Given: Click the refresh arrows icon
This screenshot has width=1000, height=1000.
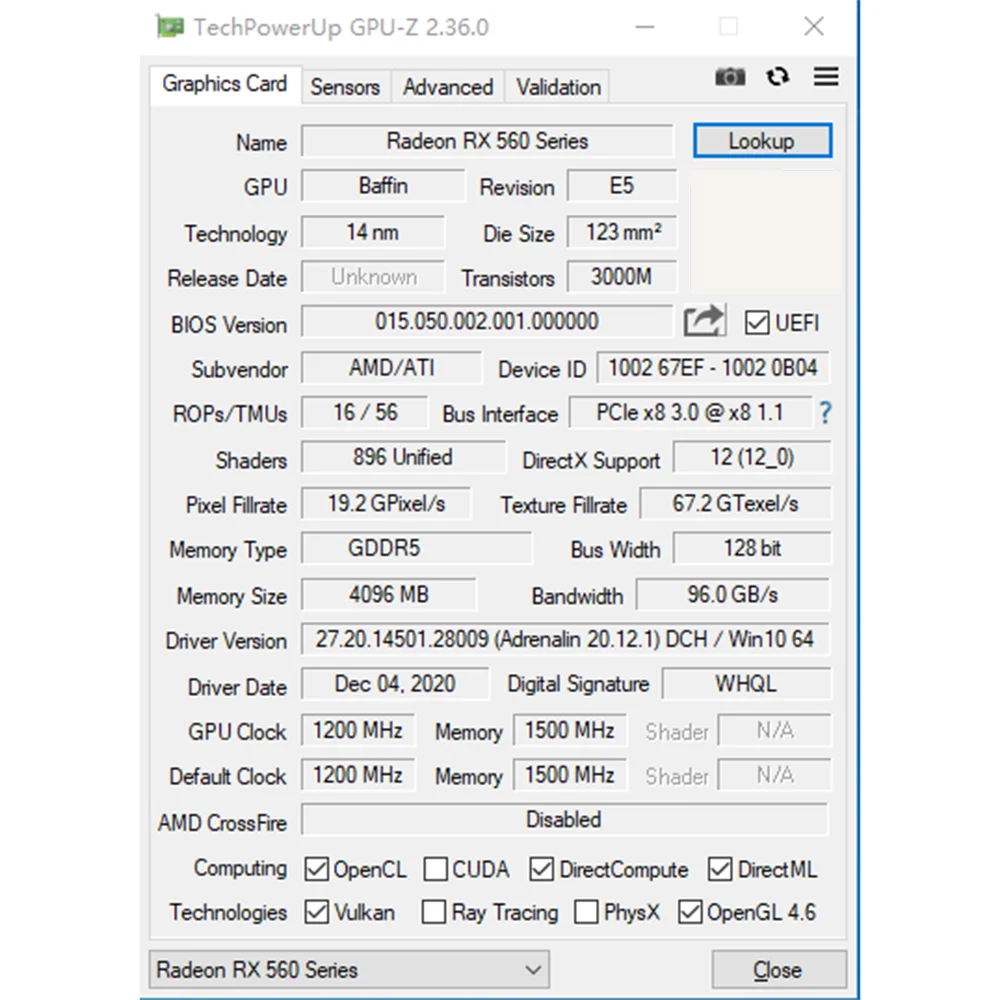Looking at the screenshot, I should click(x=777, y=77).
